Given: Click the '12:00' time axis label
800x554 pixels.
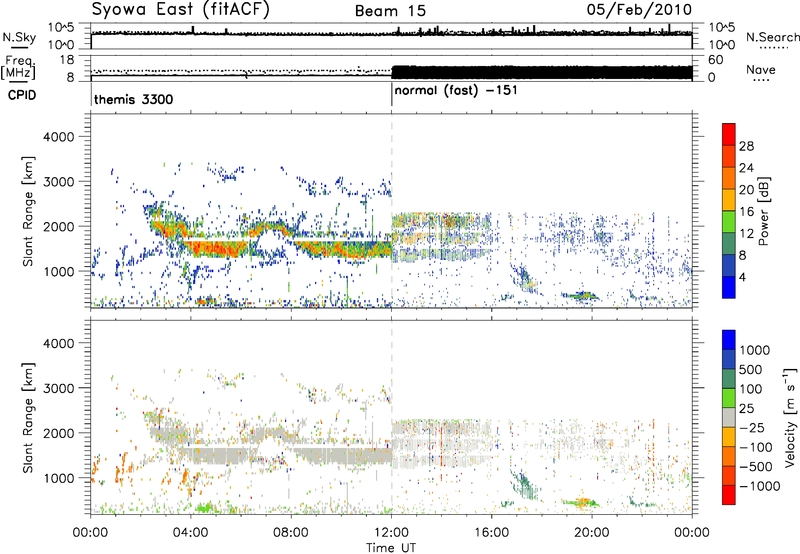Looking at the screenshot, I should pos(391,533).
